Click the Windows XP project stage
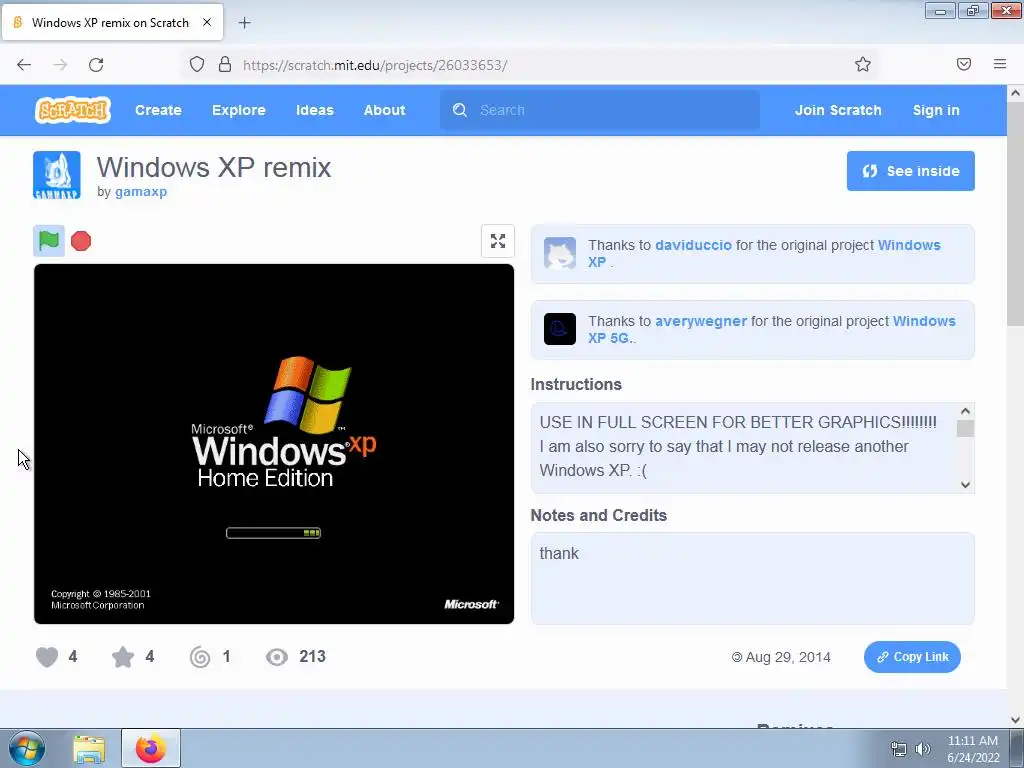 point(274,444)
